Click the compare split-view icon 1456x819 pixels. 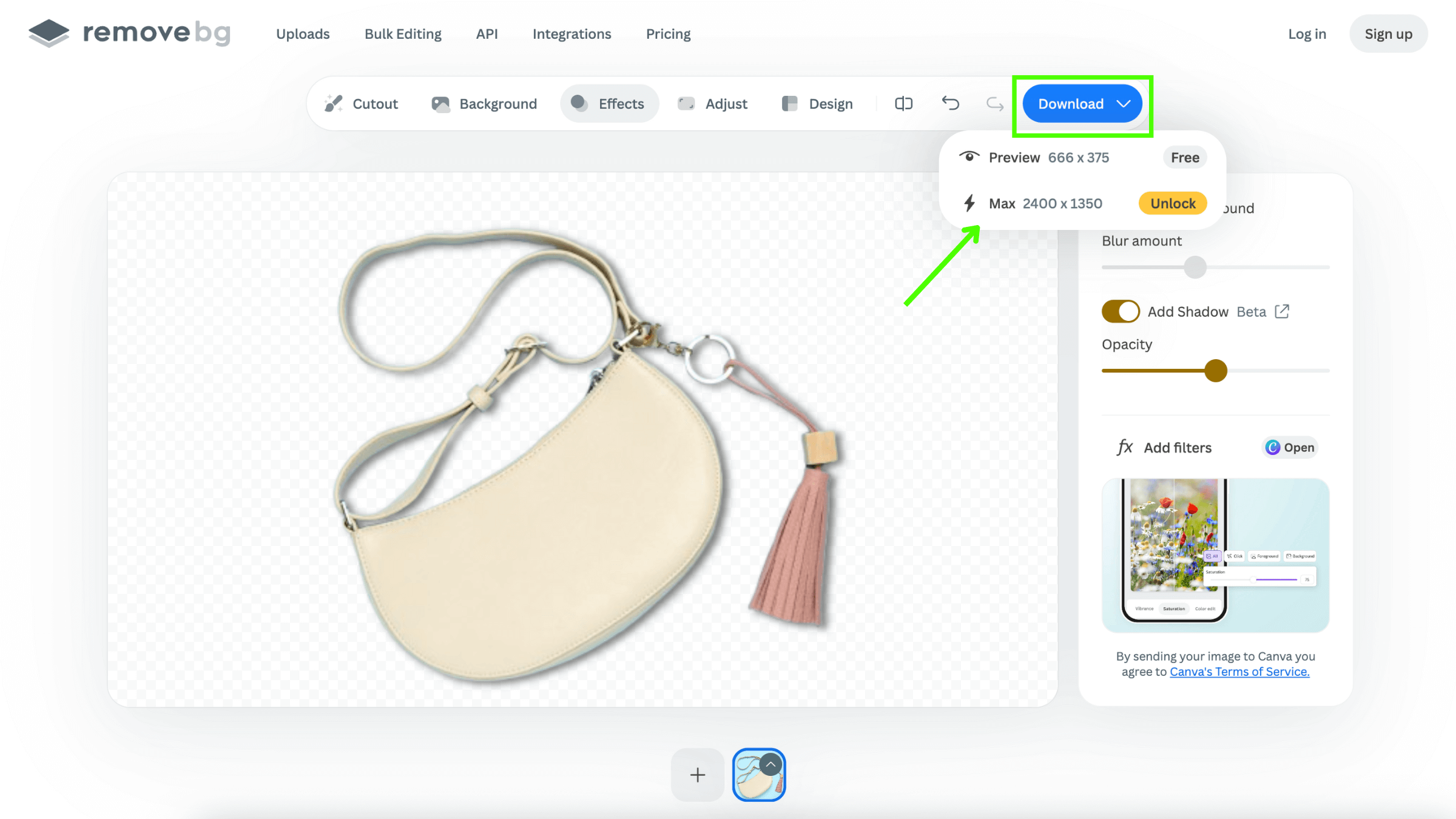click(x=903, y=104)
